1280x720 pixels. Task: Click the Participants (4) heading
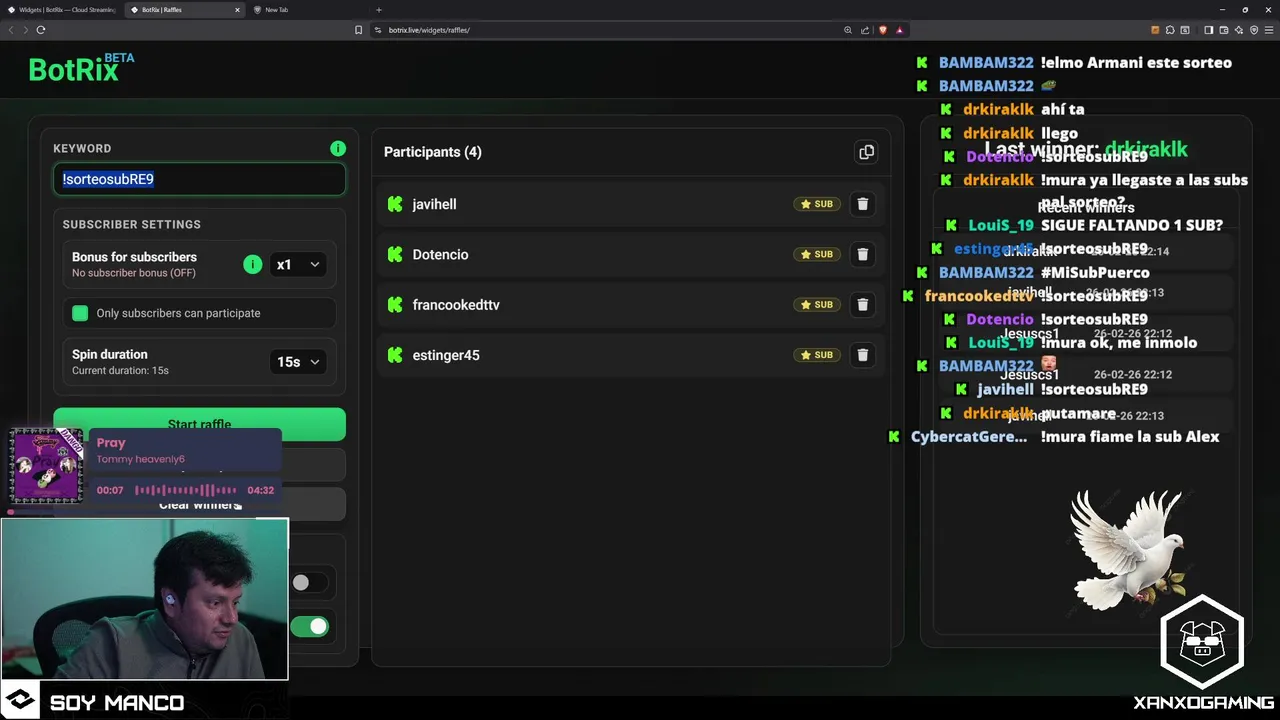433,152
